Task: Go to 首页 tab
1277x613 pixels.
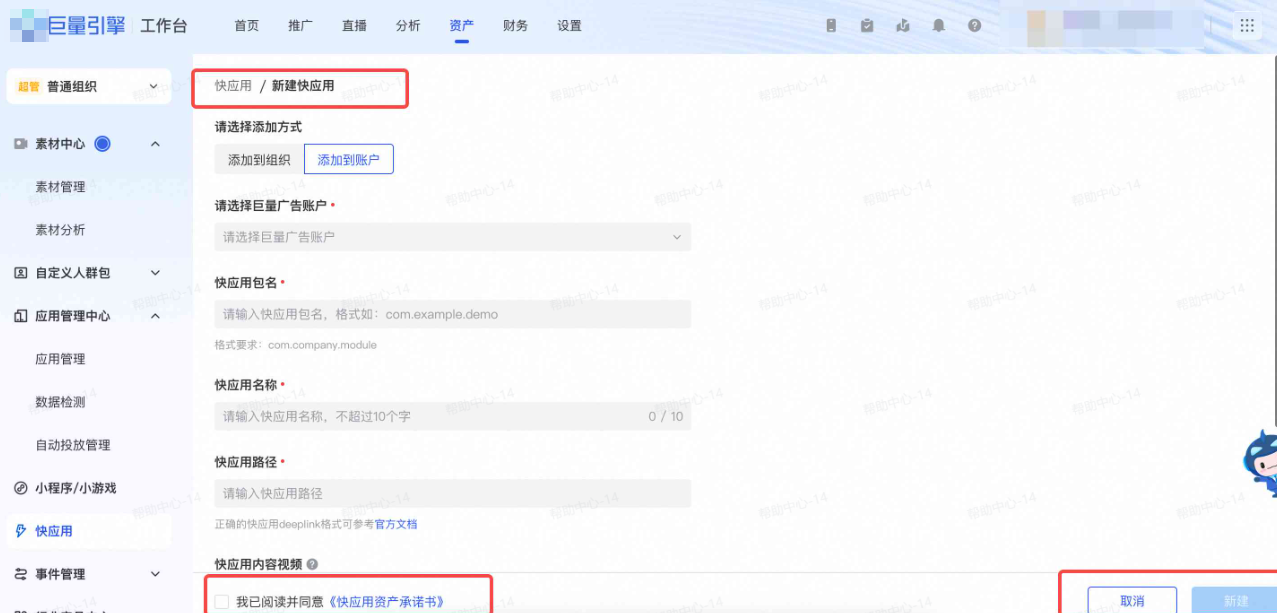Action: click(x=247, y=26)
